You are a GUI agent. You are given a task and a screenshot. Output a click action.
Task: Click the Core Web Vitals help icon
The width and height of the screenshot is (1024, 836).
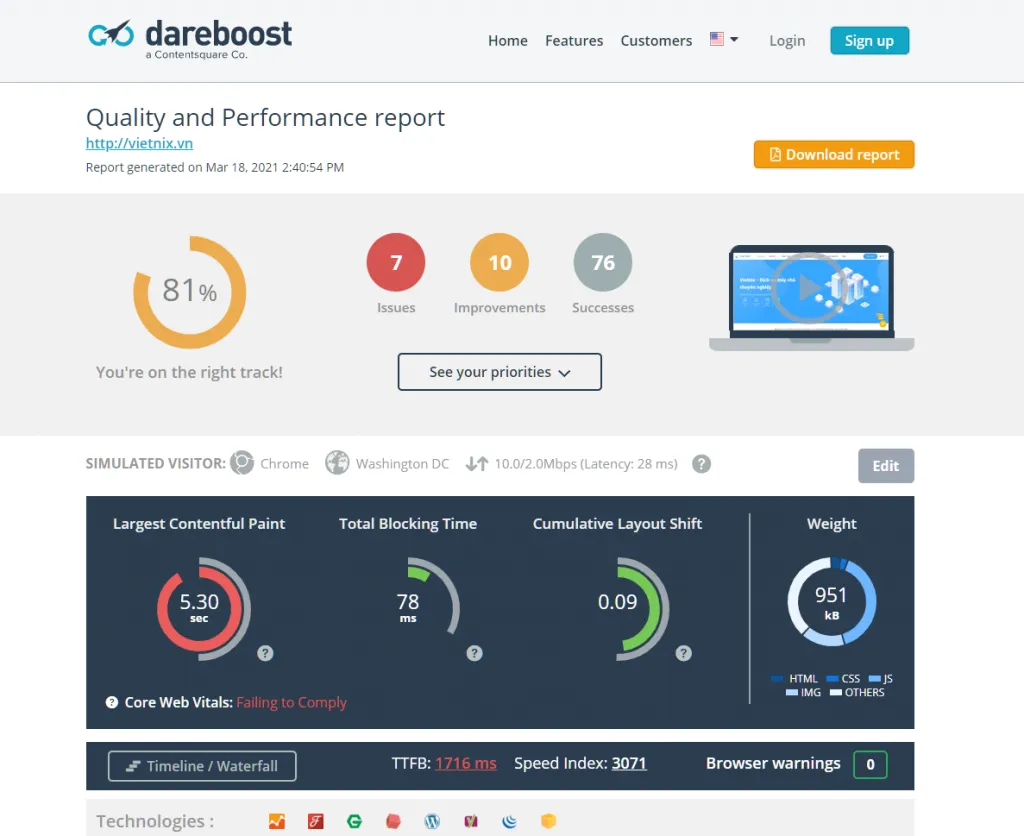111,702
